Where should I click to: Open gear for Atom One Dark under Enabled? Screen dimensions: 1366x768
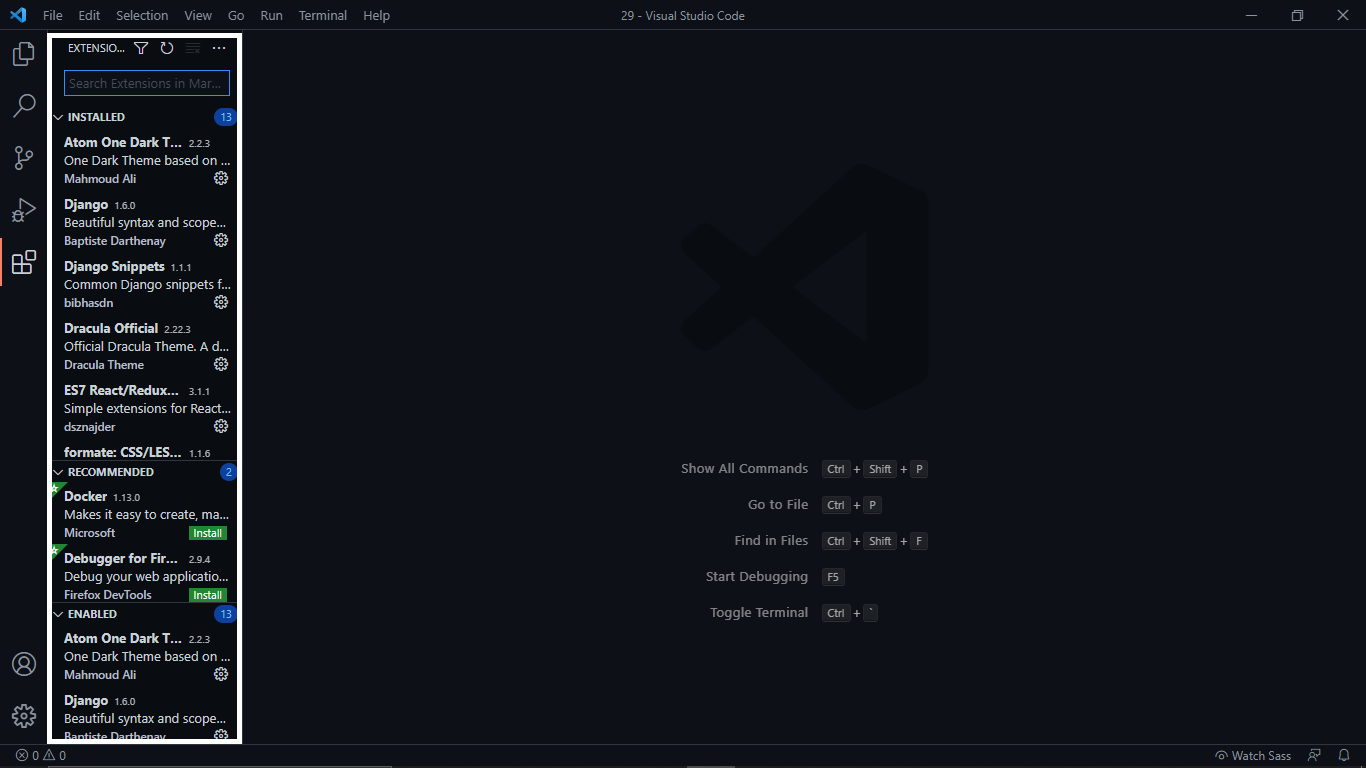(221, 674)
